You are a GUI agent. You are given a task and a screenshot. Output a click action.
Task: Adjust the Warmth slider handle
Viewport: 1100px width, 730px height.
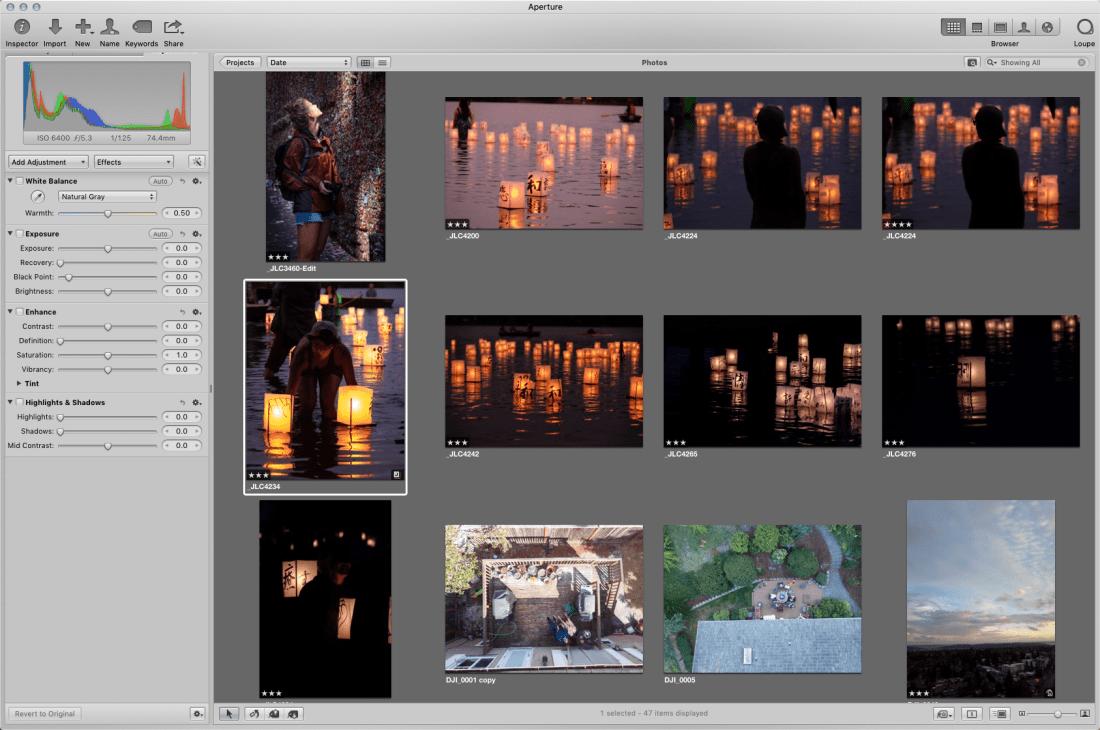click(x=108, y=213)
